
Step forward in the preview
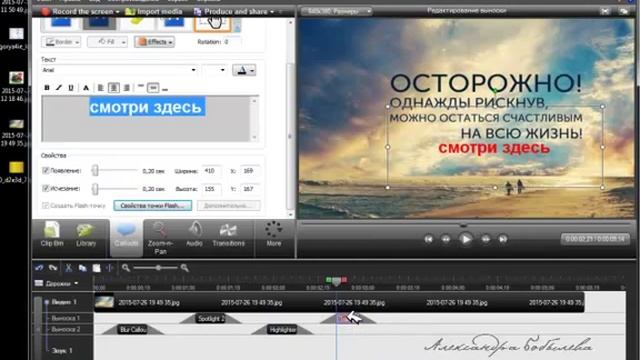[x=485, y=239]
